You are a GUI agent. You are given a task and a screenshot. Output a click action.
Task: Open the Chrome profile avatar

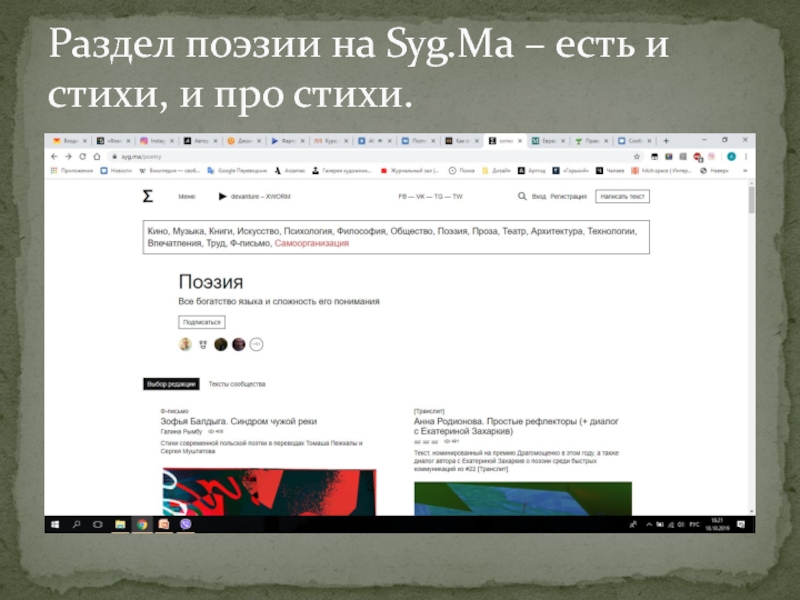coord(731,157)
